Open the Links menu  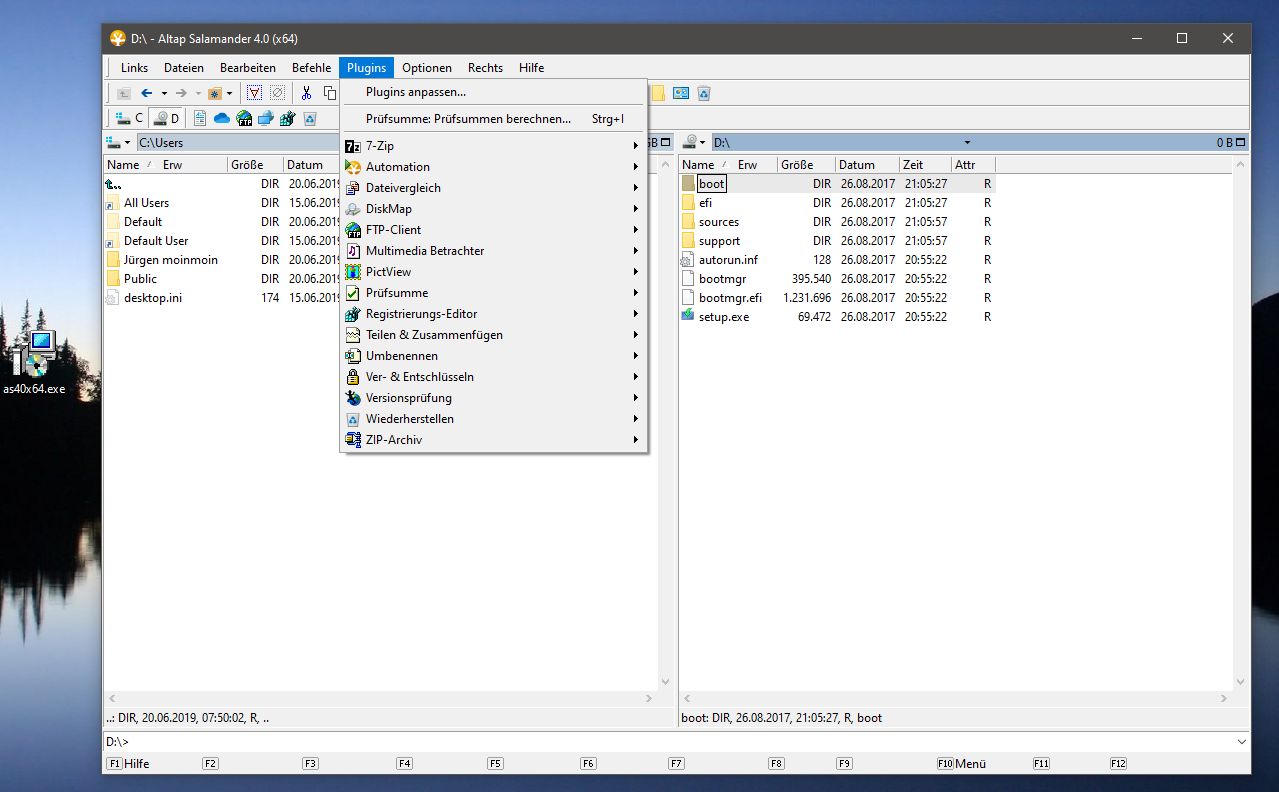coord(134,67)
